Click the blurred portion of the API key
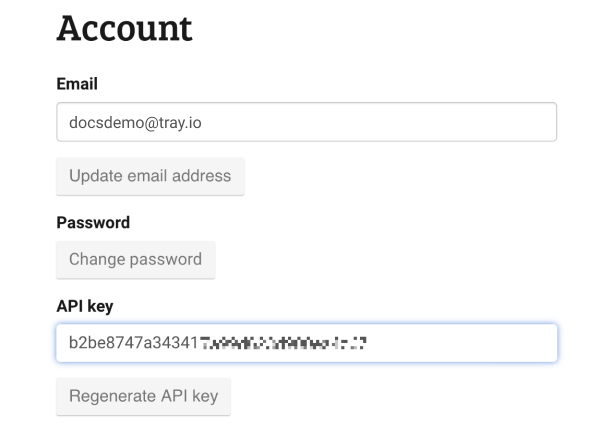Viewport: 600px width, 430px height. [x=284, y=343]
